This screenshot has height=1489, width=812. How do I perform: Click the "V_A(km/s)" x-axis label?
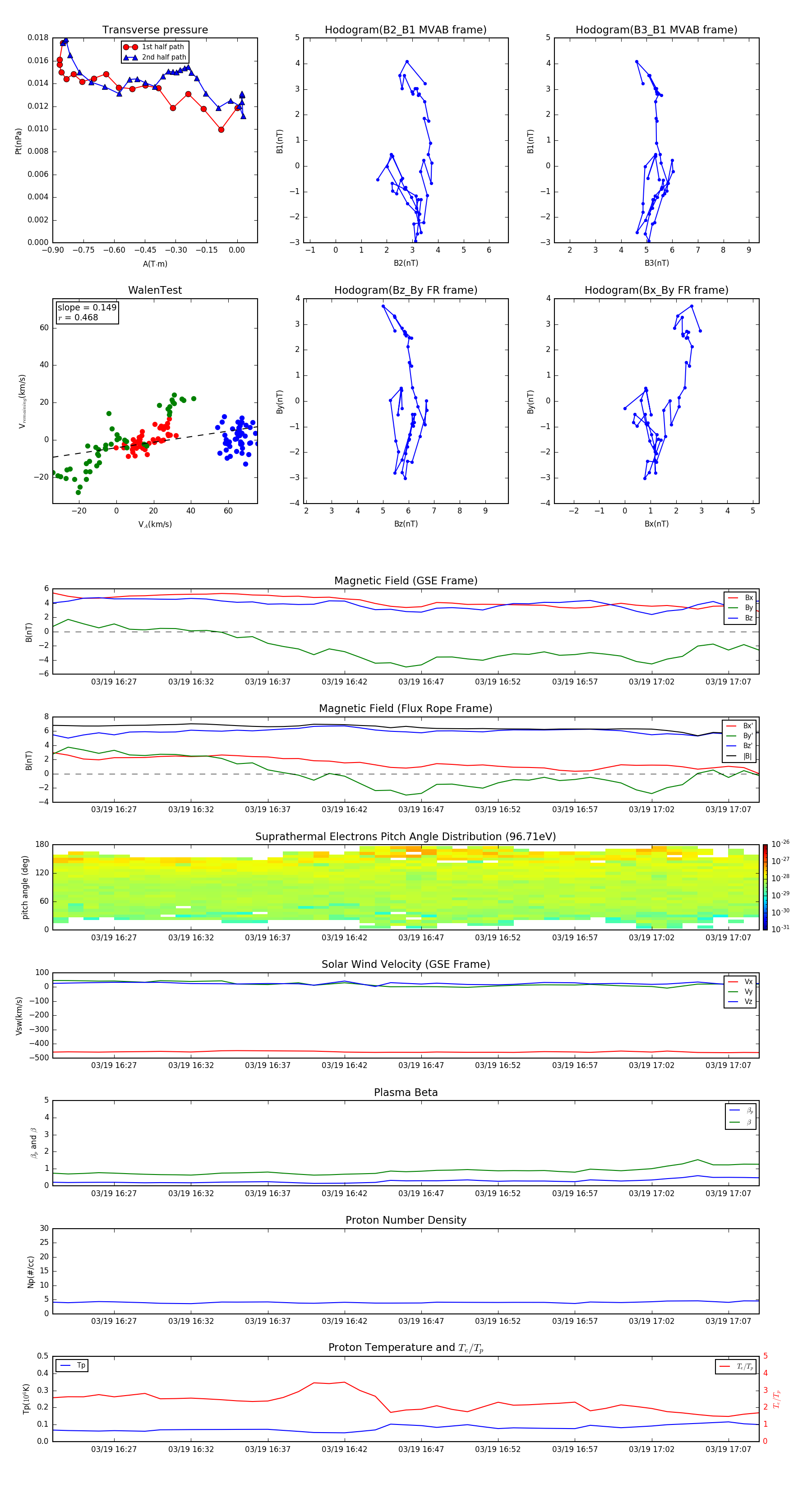[x=155, y=524]
